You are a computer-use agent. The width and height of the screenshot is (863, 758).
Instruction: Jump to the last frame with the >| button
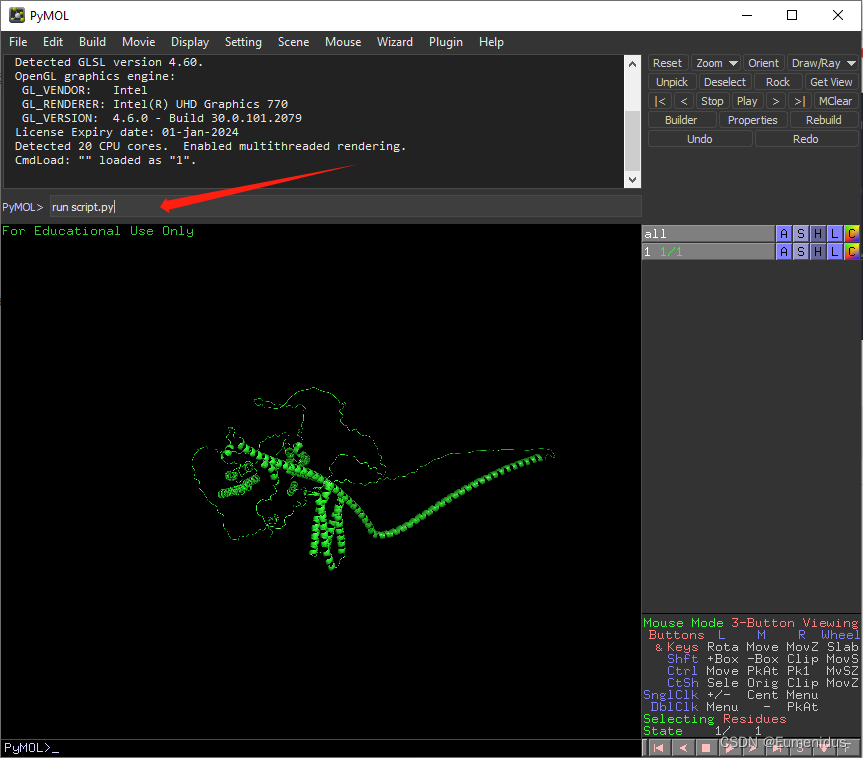(800, 101)
